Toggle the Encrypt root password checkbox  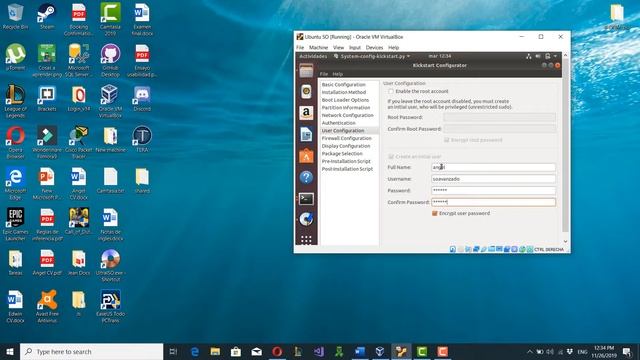coord(447,140)
